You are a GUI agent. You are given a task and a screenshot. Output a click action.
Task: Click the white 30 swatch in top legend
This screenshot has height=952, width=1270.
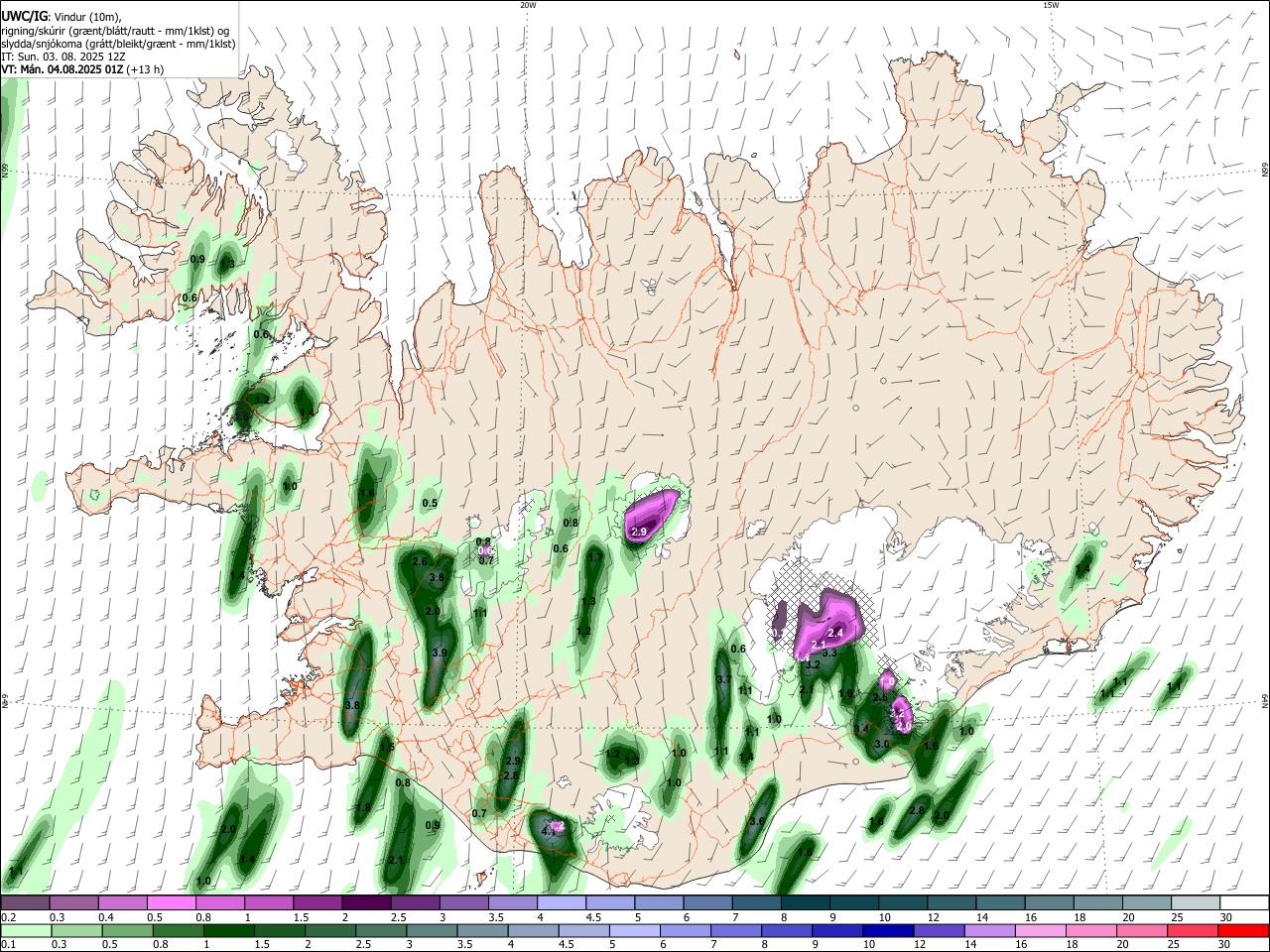click(1244, 903)
